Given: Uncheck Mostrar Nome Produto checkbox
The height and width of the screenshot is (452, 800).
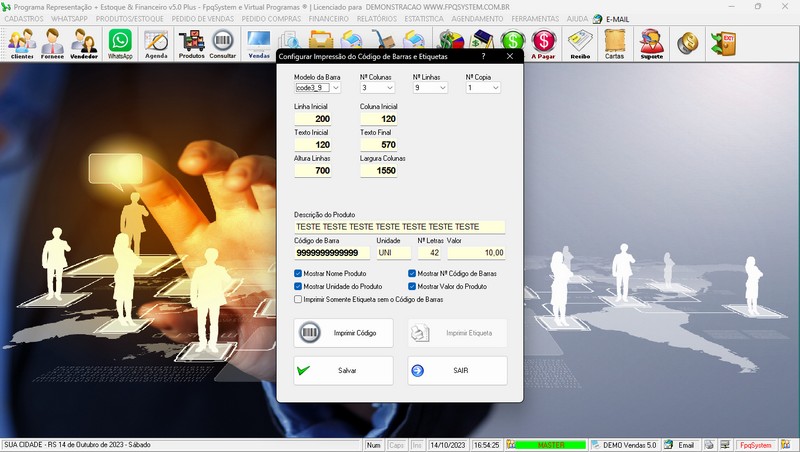Looking at the screenshot, I should [x=299, y=273].
